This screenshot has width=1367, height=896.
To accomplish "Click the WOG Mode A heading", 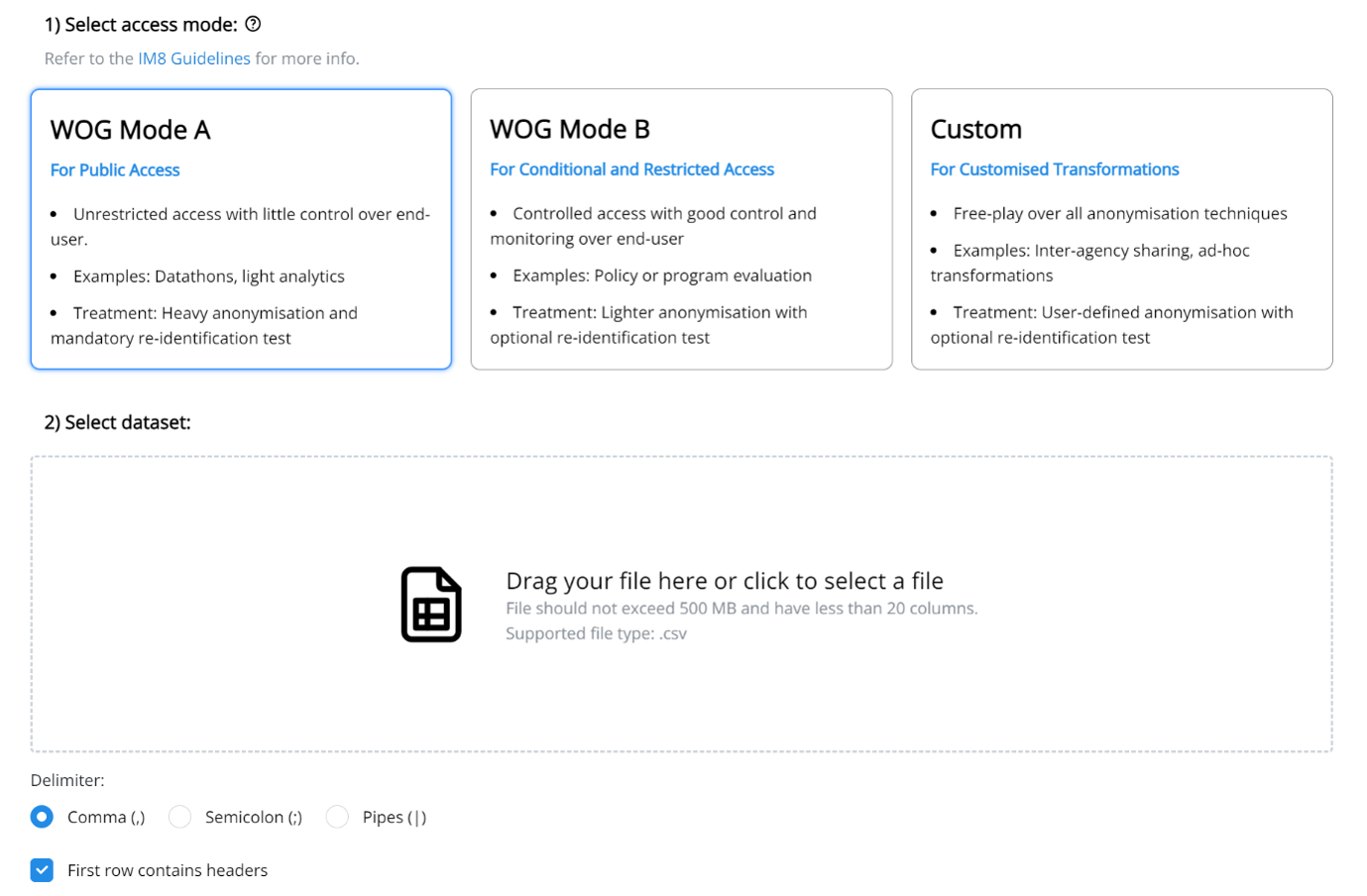I will [131, 130].
